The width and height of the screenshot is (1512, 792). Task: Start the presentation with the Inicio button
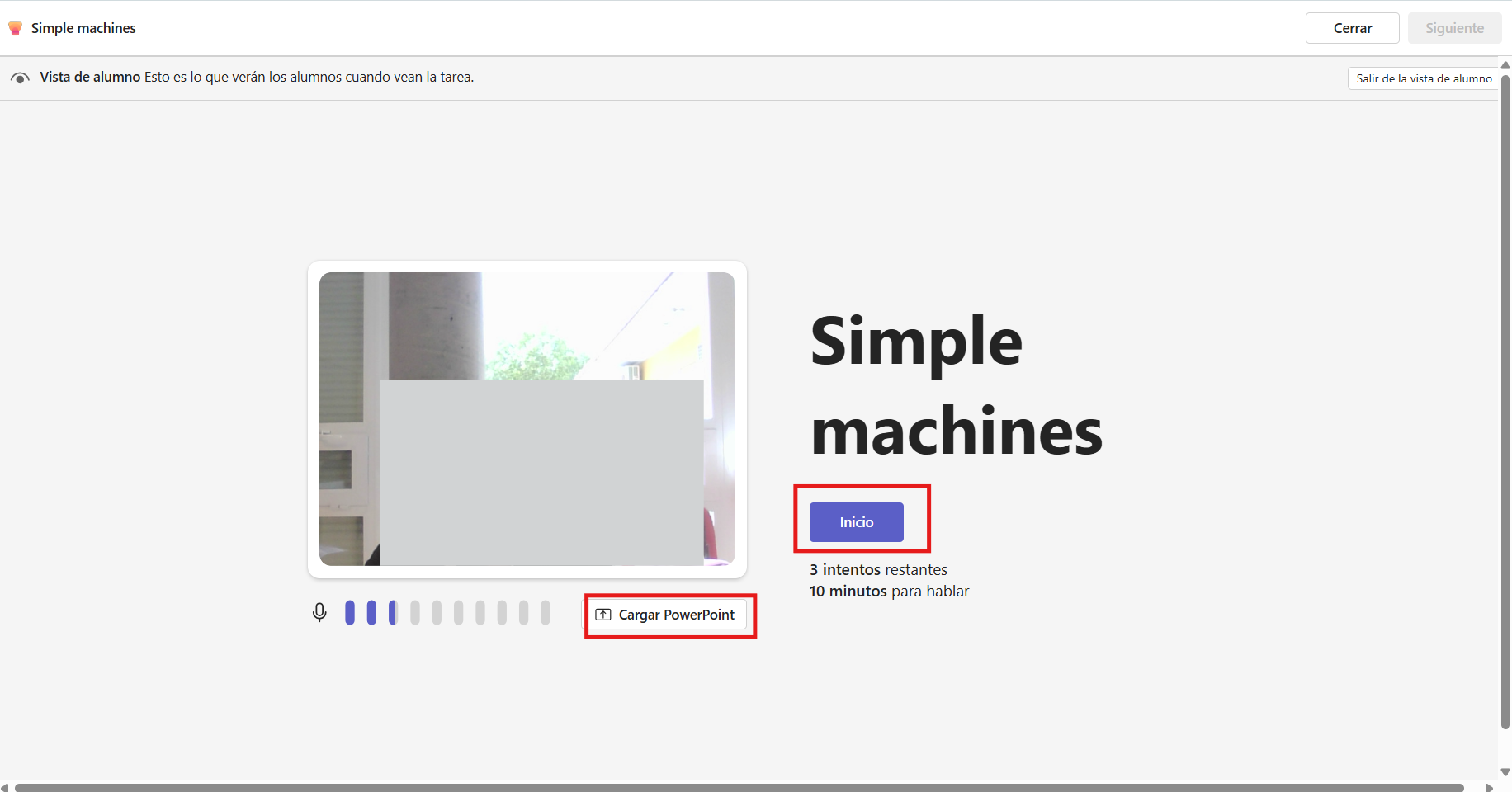856,522
